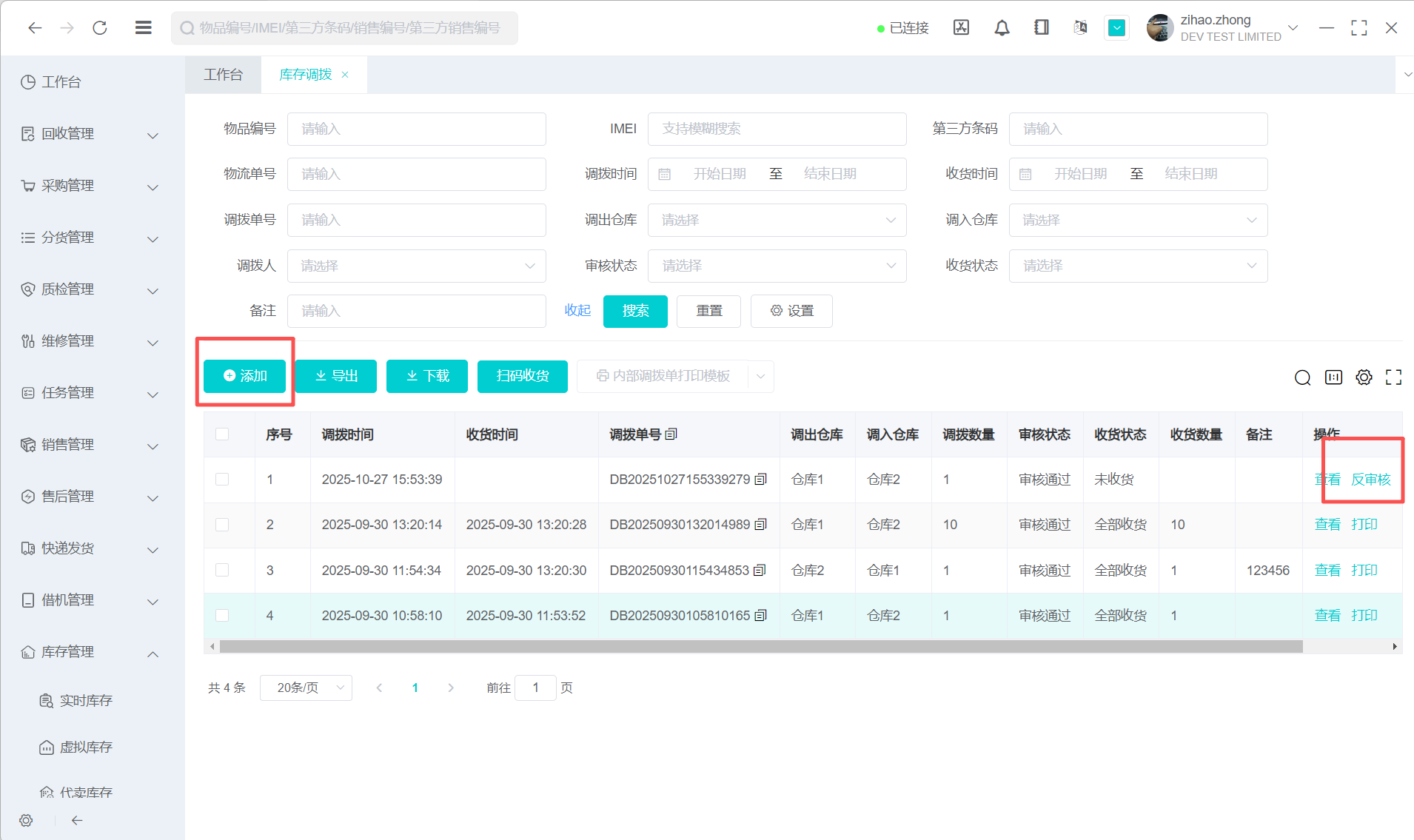1414x840 pixels.
Task: Collapse sidebar with bottom arrow icon
Action: click(77, 820)
